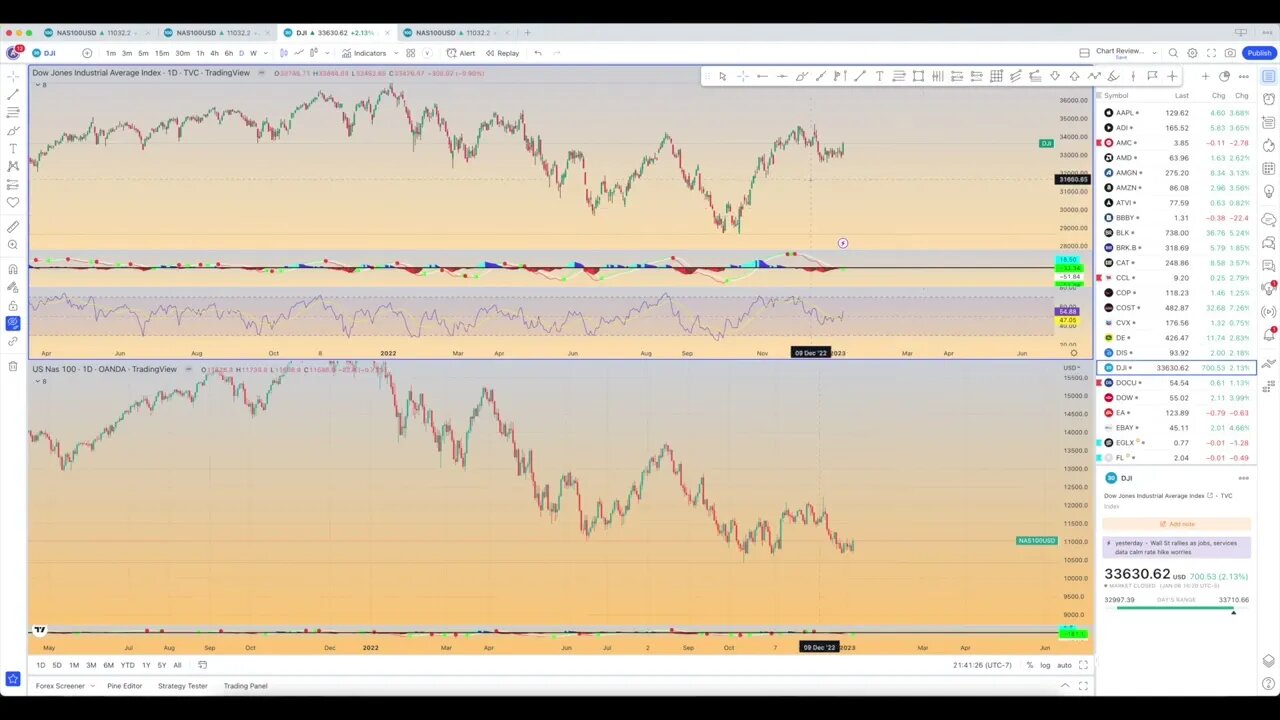Screen dimensions: 1280x720
Task: Open chart style dropdown chevron
Action: point(328,53)
